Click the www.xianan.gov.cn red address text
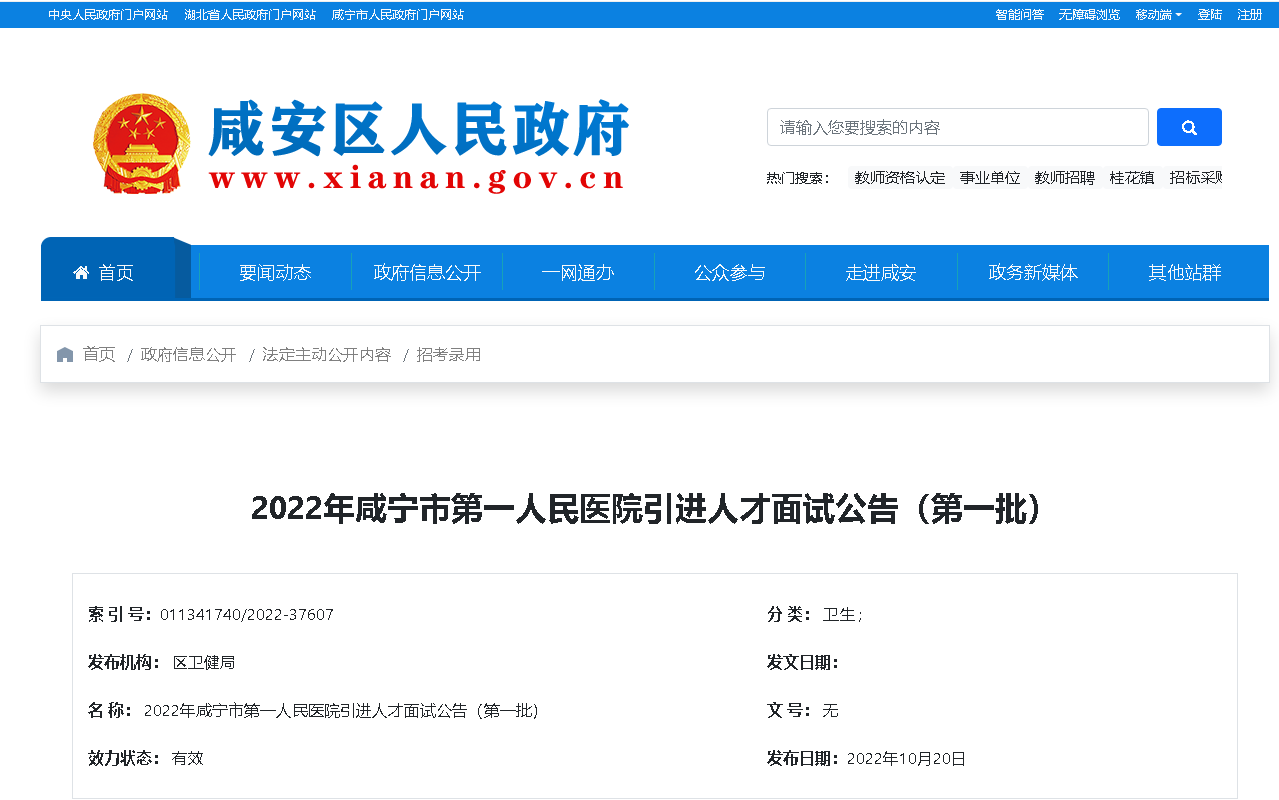The image size is (1279, 800). click(417, 179)
